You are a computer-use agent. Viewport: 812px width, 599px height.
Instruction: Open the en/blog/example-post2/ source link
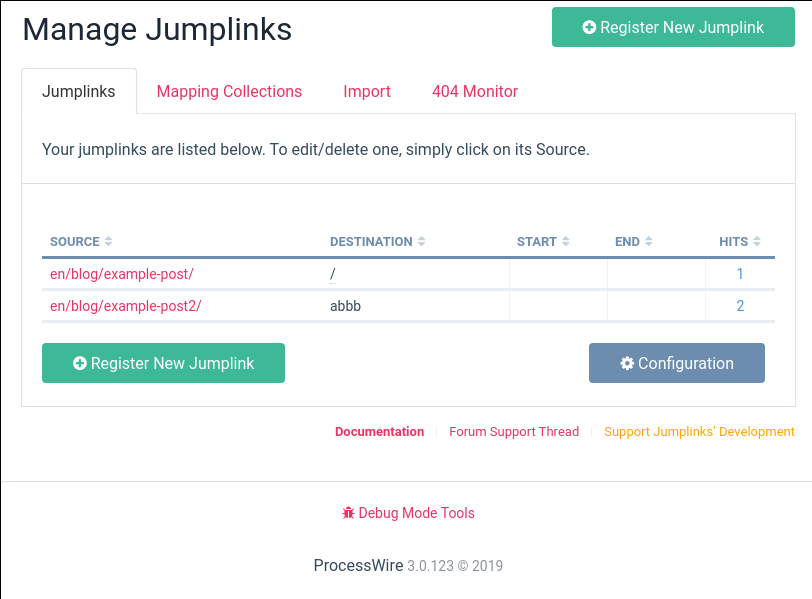126,306
